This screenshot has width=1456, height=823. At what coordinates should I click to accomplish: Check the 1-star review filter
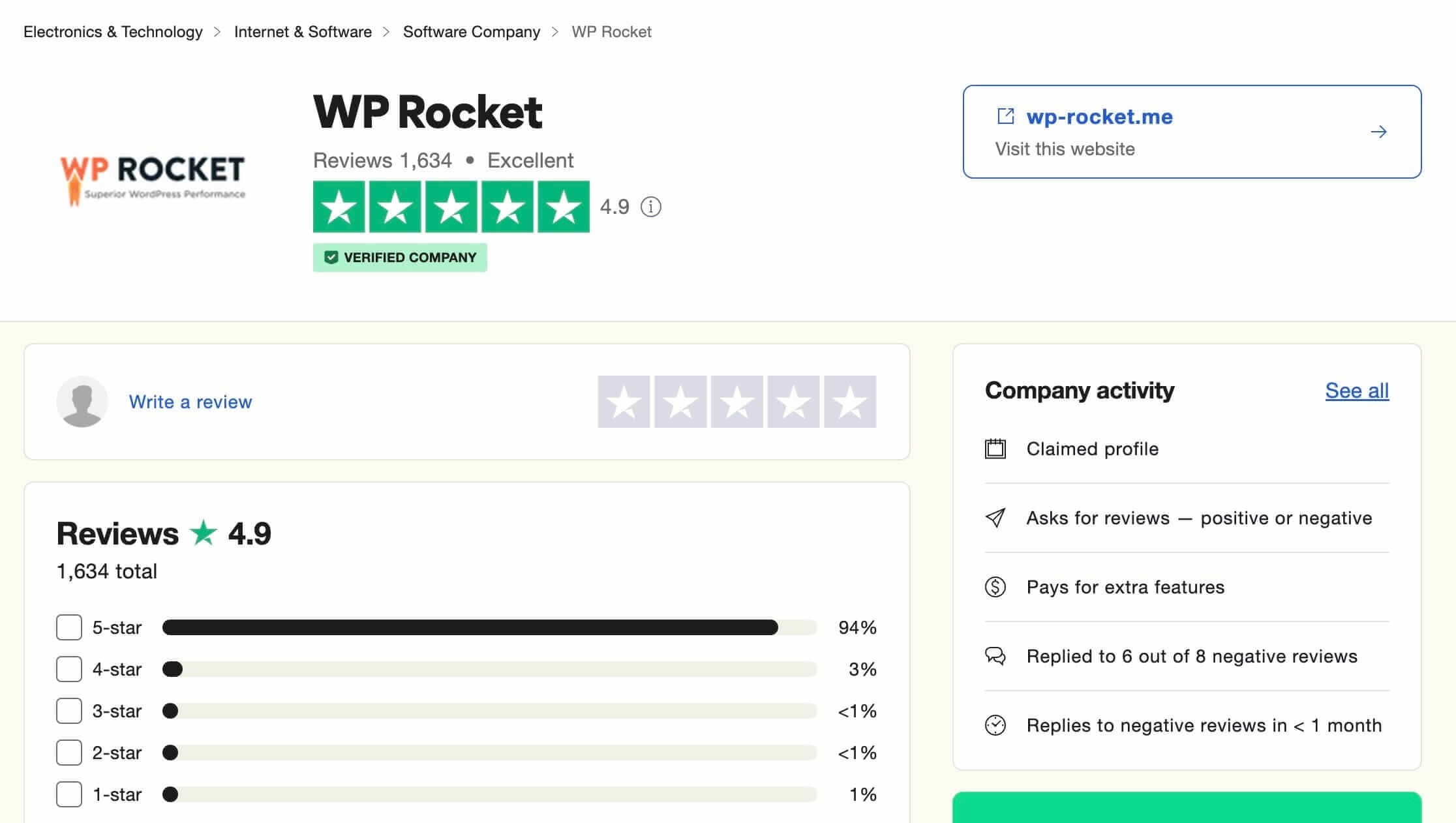(x=68, y=794)
